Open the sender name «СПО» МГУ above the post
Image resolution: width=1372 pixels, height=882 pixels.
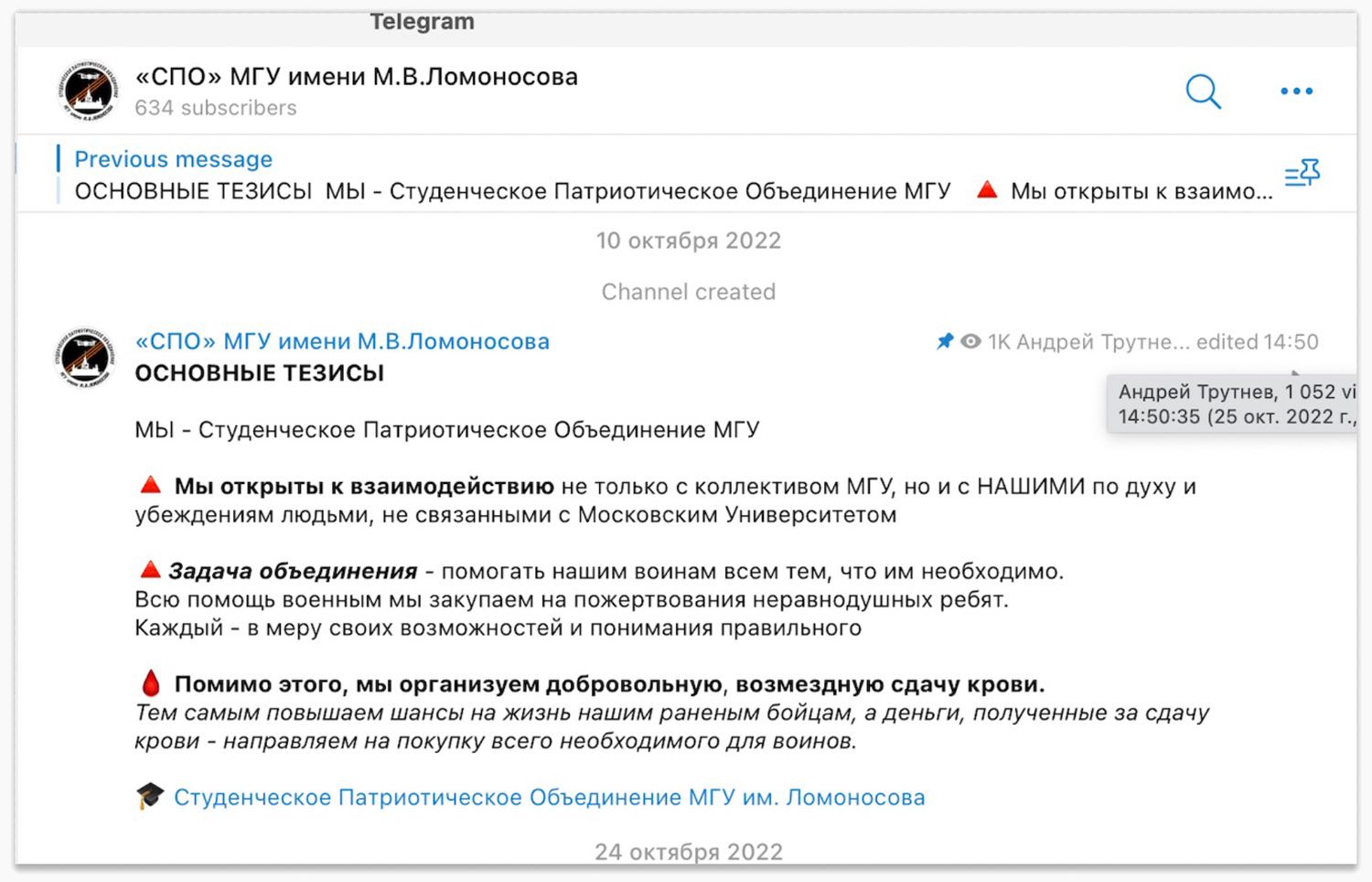342,341
